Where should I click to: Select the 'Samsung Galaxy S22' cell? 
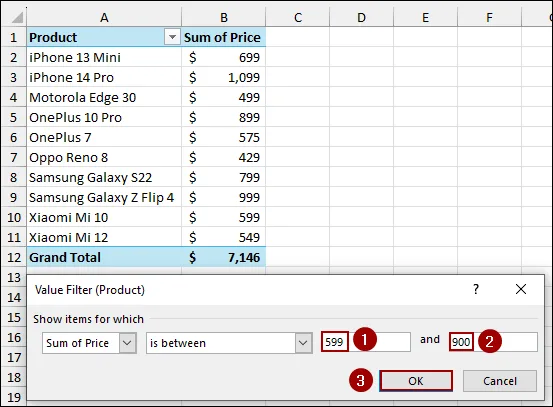pos(104,177)
